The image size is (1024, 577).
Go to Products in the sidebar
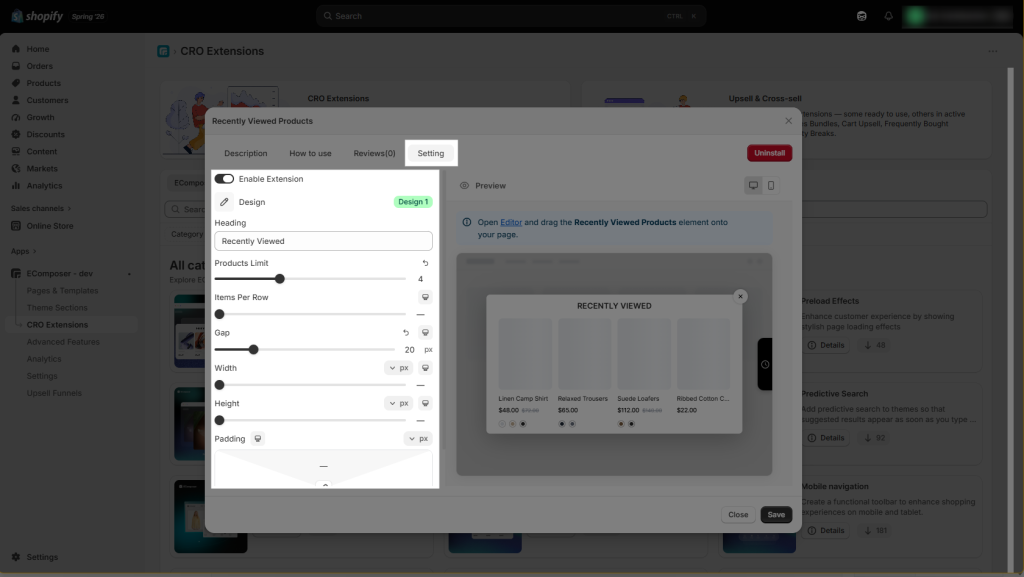click(43, 83)
